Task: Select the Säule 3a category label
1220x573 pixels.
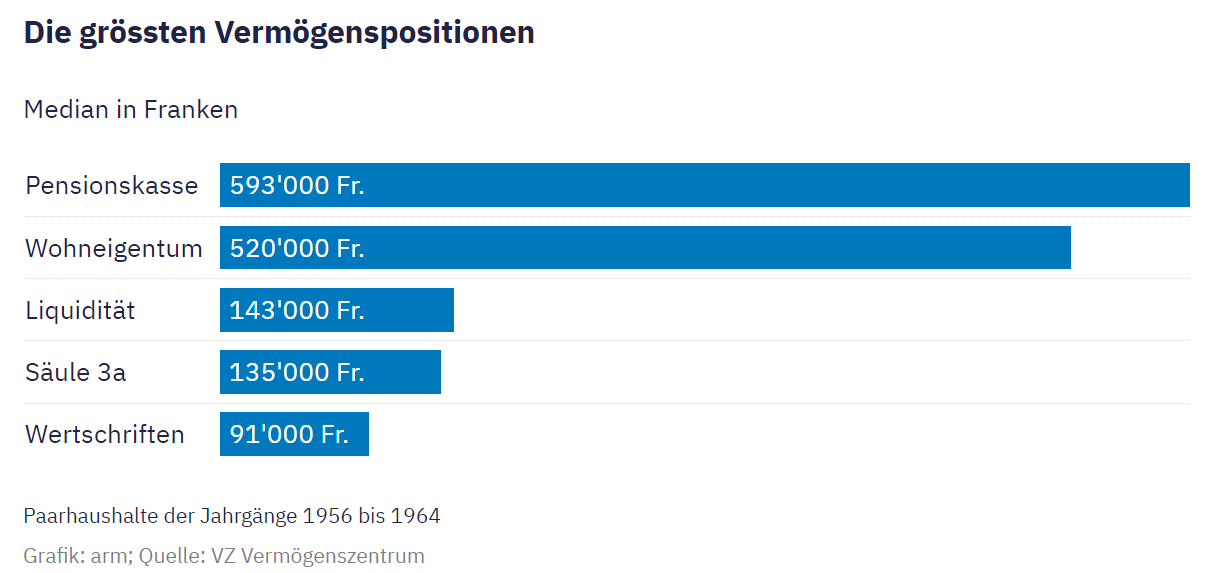Action: [x=76, y=372]
